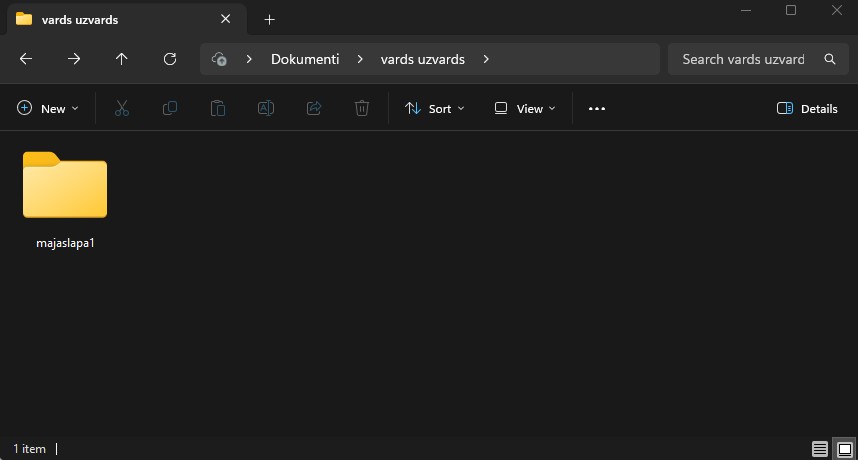Click the Copy icon in toolbar
The width and height of the screenshot is (858, 460).
point(170,108)
